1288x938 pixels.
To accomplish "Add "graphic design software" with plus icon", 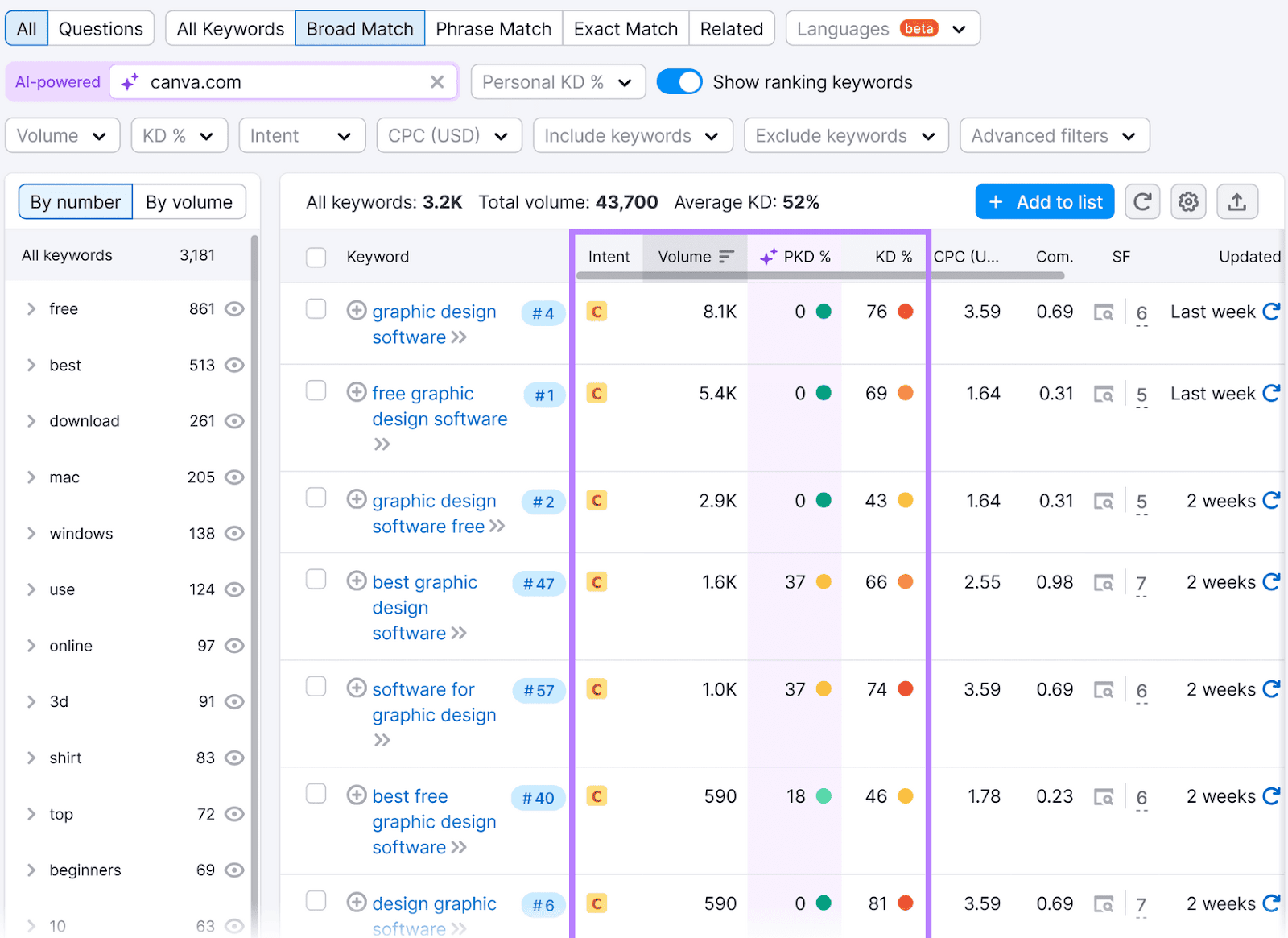I will point(357,310).
